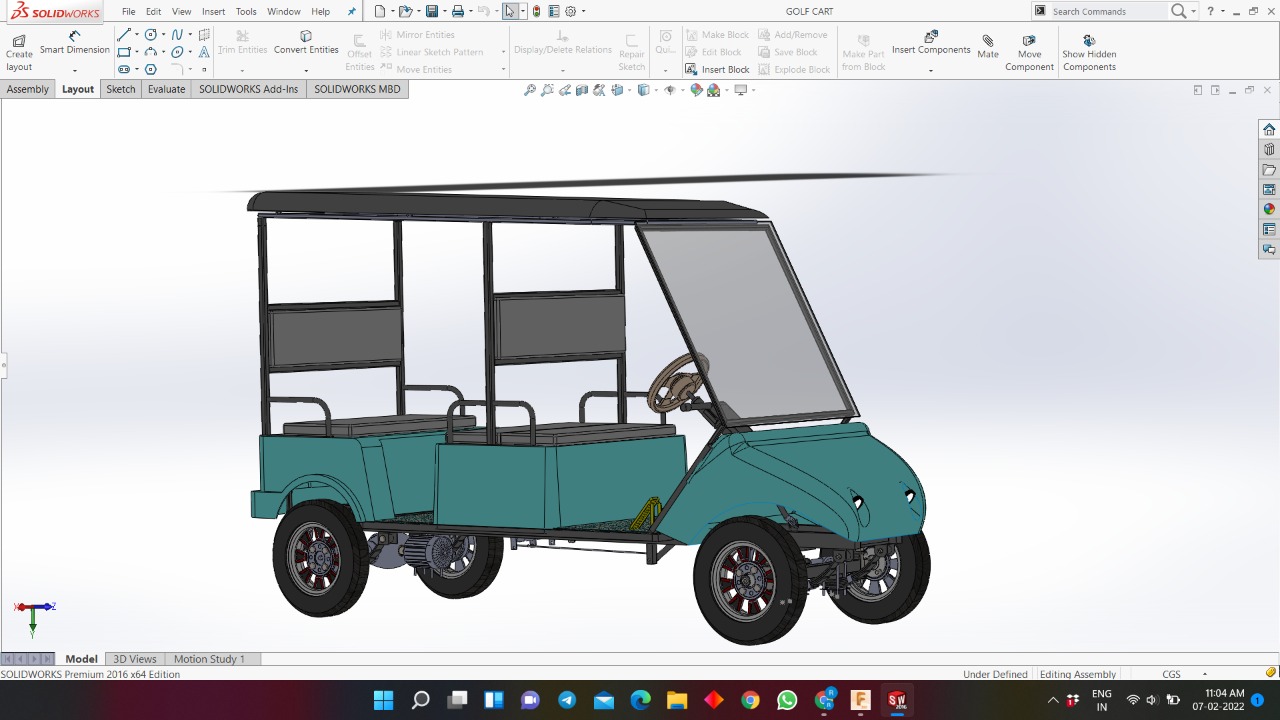Click the Mate tool
This screenshot has width=1280, height=720.
click(x=988, y=47)
